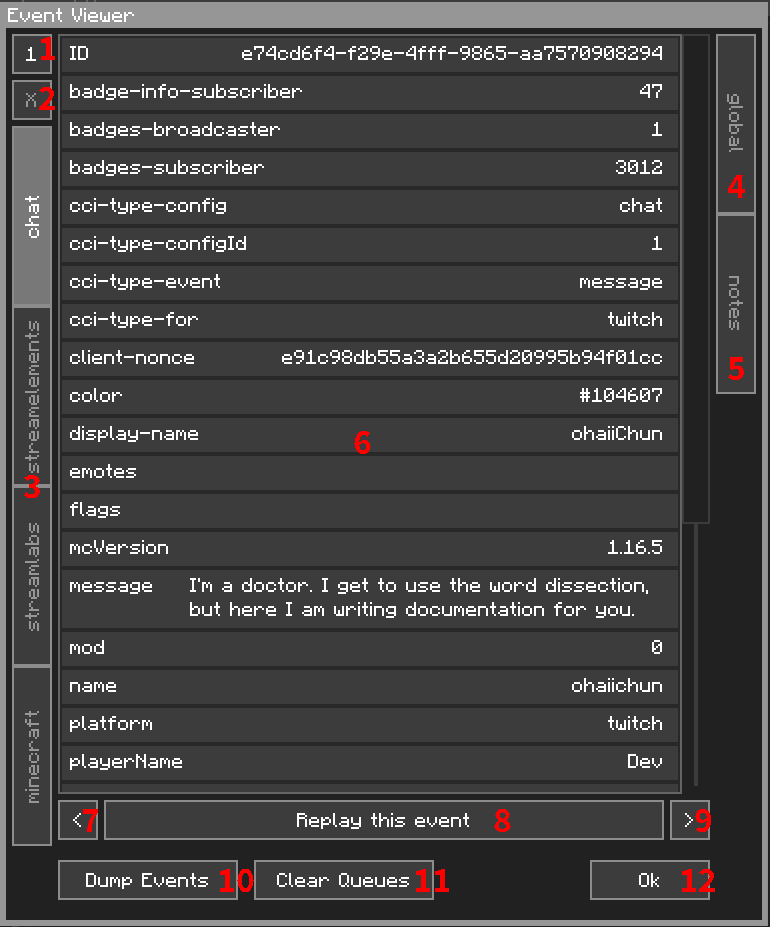Select the mcVersion row

pyautogui.click(x=370, y=547)
